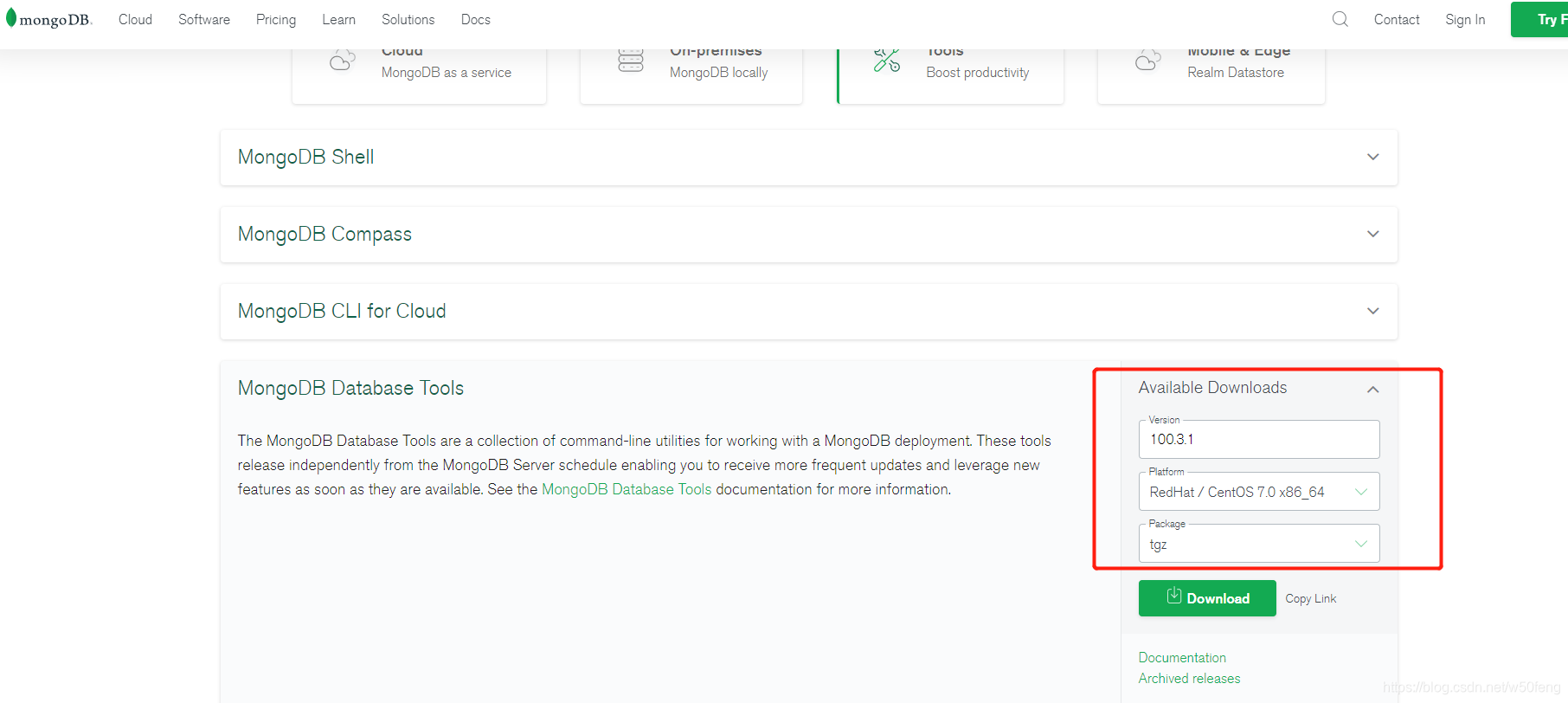Image resolution: width=1568 pixels, height=703 pixels.
Task: Click the Contact link
Action: pos(1397,19)
